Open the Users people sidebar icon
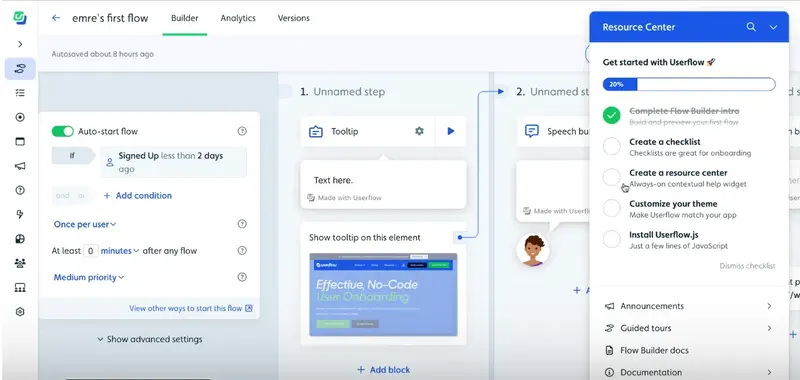Image resolution: width=800 pixels, height=380 pixels. tap(20, 263)
